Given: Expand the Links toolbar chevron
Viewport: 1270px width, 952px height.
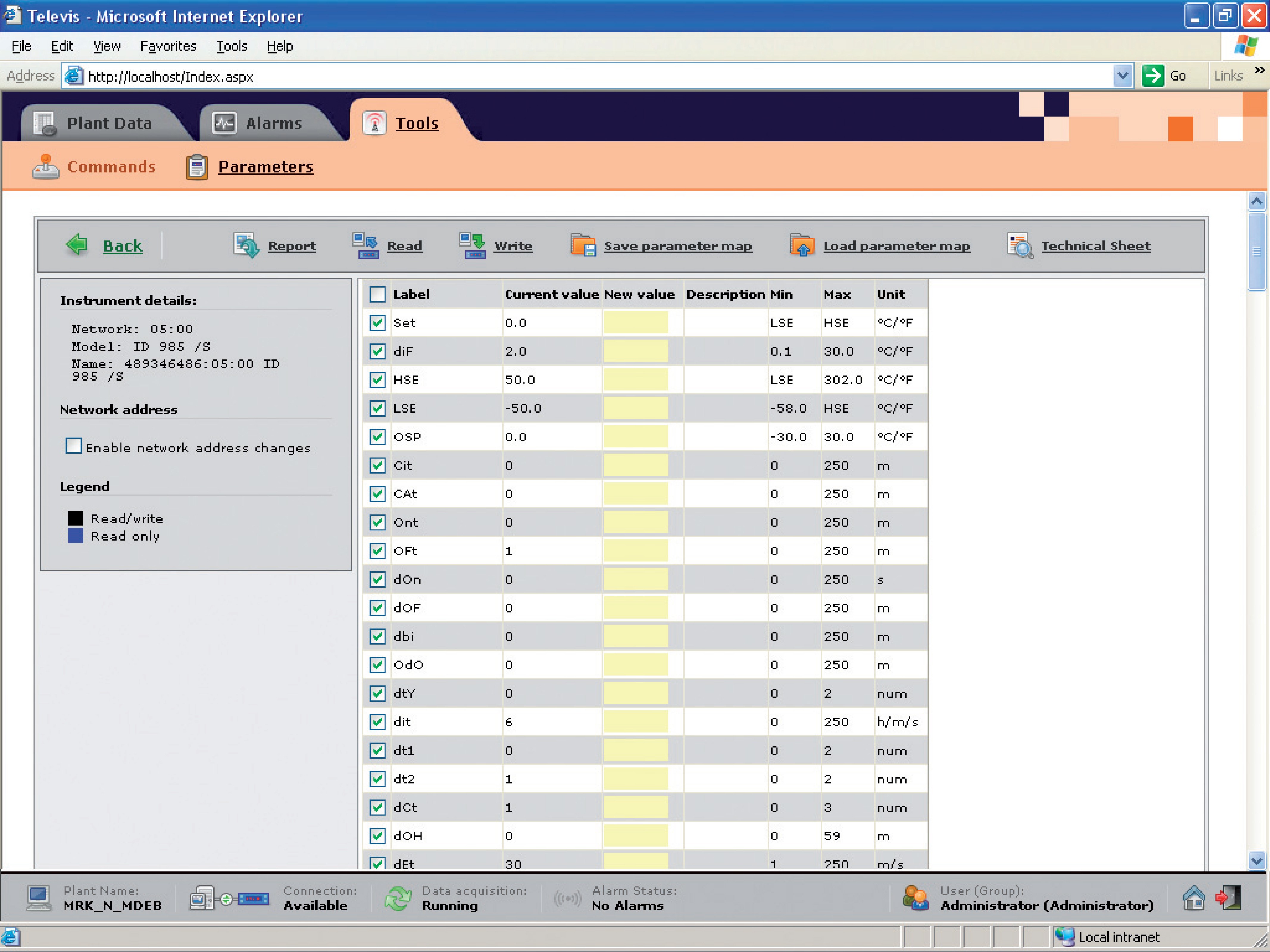Looking at the screenshot, I should click(x=1260, y=70).
